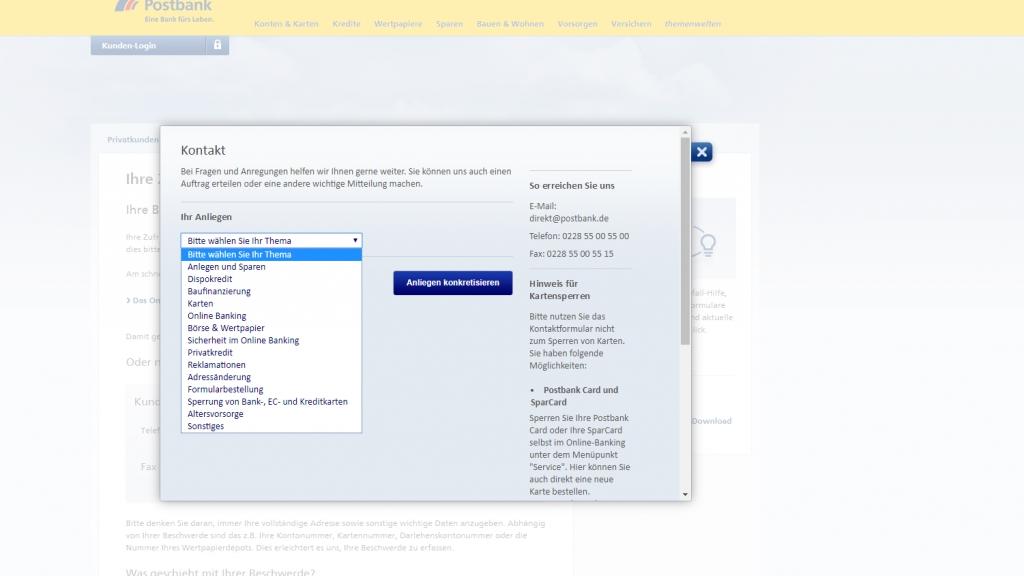Click the 'So erreichen Sie uns' heading
The image size is (1024, 576).
[571, 185]
